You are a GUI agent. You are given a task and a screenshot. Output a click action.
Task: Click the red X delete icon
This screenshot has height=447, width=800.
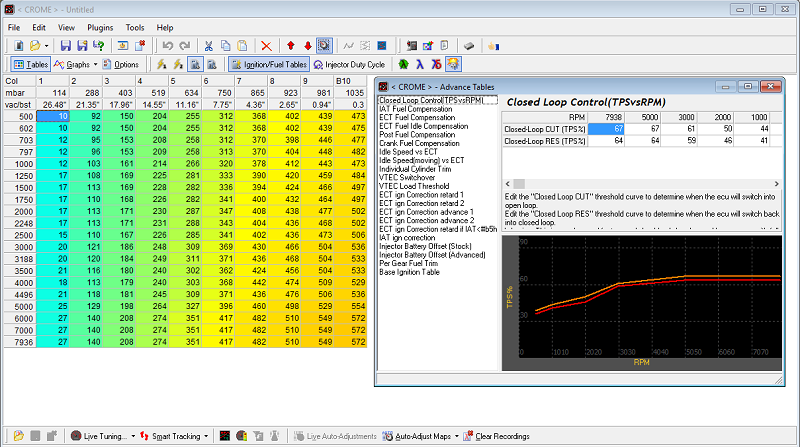[266, 46]
